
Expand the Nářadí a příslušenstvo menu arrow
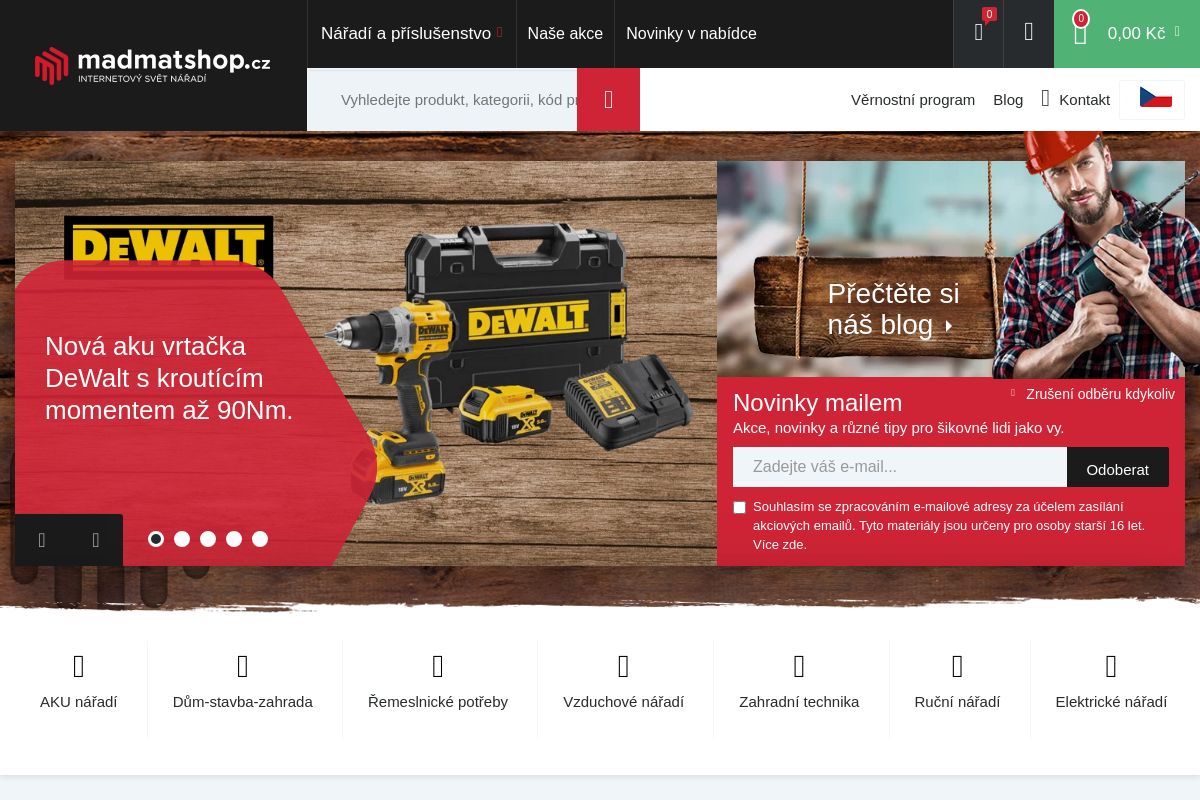(500, 33)
